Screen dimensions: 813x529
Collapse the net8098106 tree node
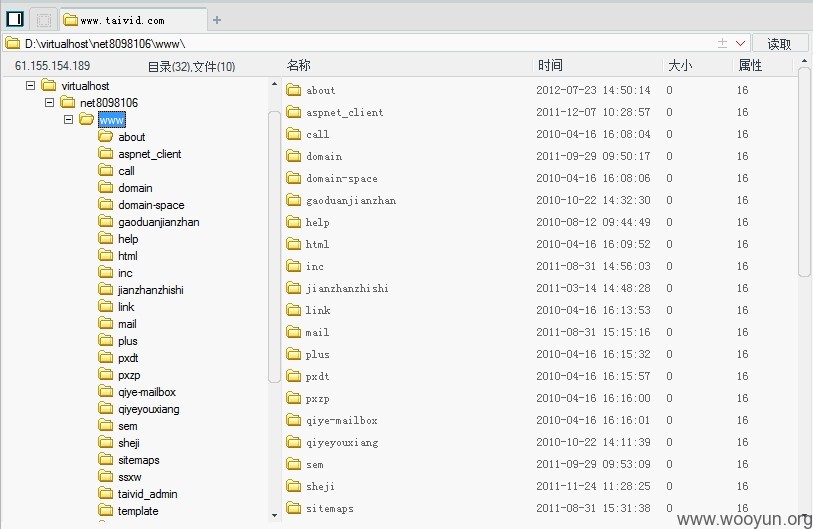coord(49,102)
